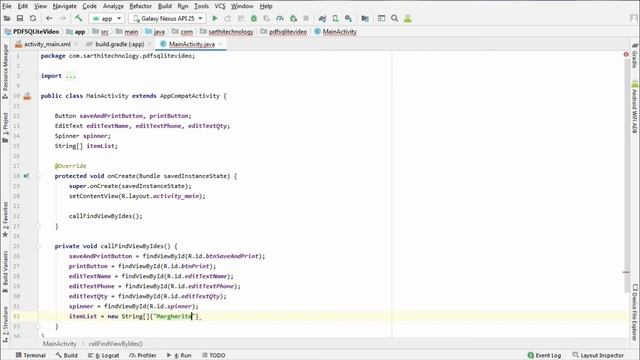Click the pdfsqlitevideo breadcrumb folder

[x=288, y=31]
